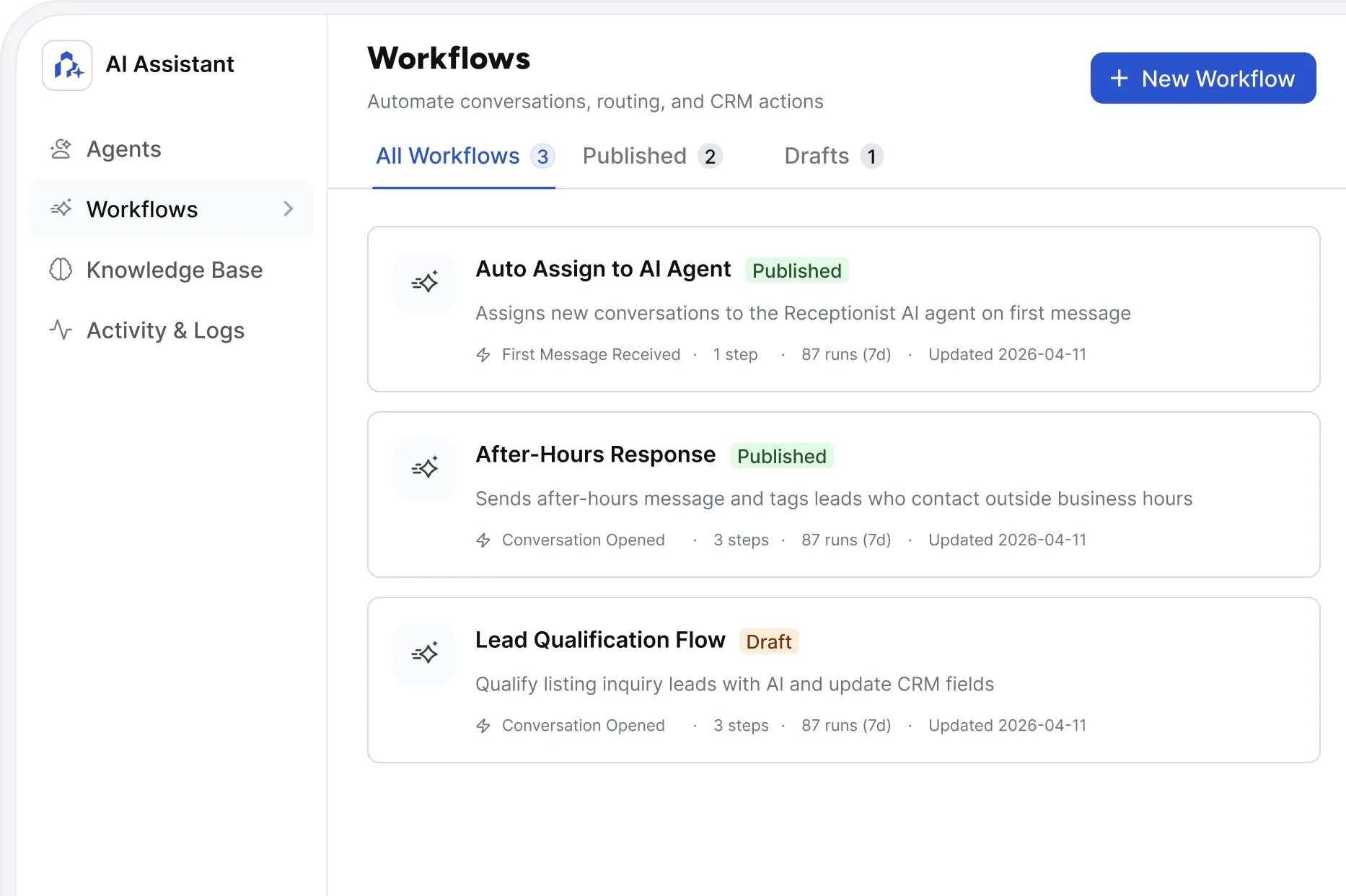
Task: Click the Workflows sidebar sparkle icon
Action: coord(61,209)
